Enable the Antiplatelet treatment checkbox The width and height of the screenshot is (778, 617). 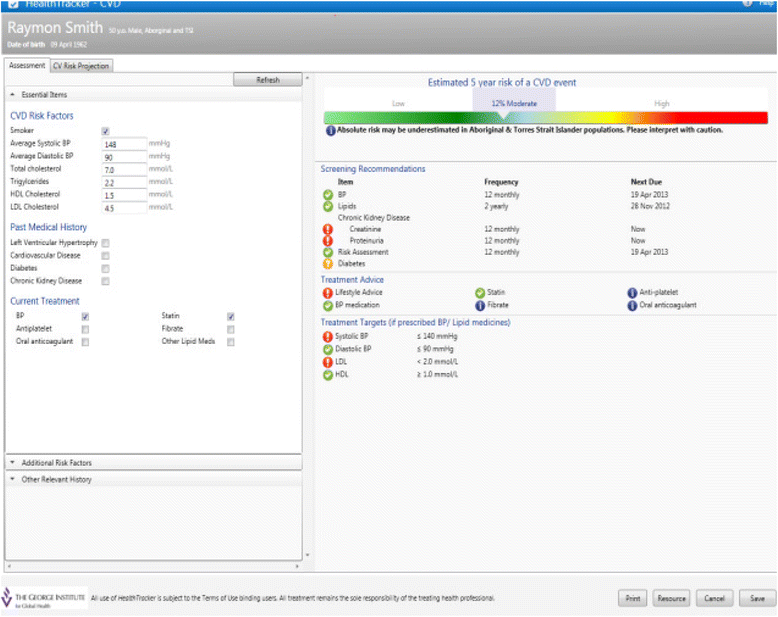point(85,329)
